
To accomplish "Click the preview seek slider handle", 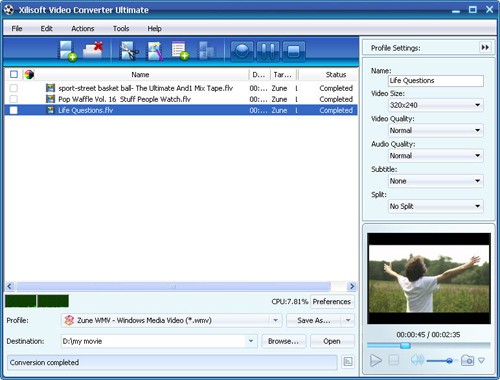I will [x=405, y=345].
